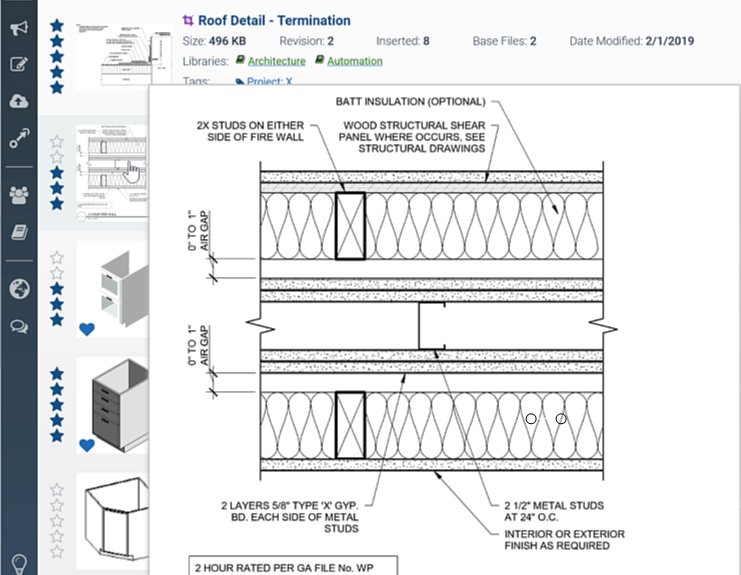The image size is (741, 575).
Task: Open the dark four-drawer cabinet thumbnail
Action: click(112, 405)
